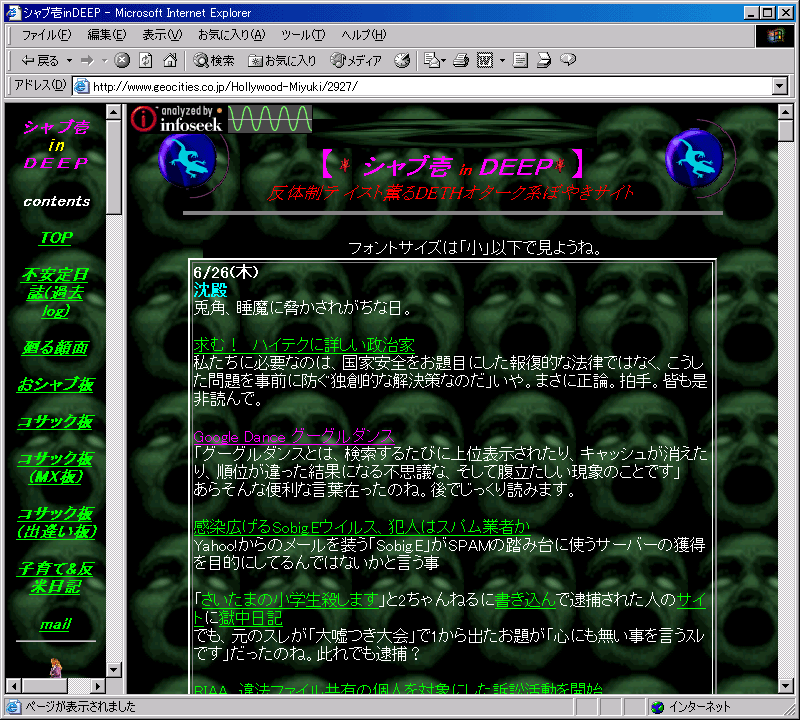This screenshot has width=800, height=720.
Task: Open the Favorites (お気に入り) toolbar button
Action: [x=282, y=61]
